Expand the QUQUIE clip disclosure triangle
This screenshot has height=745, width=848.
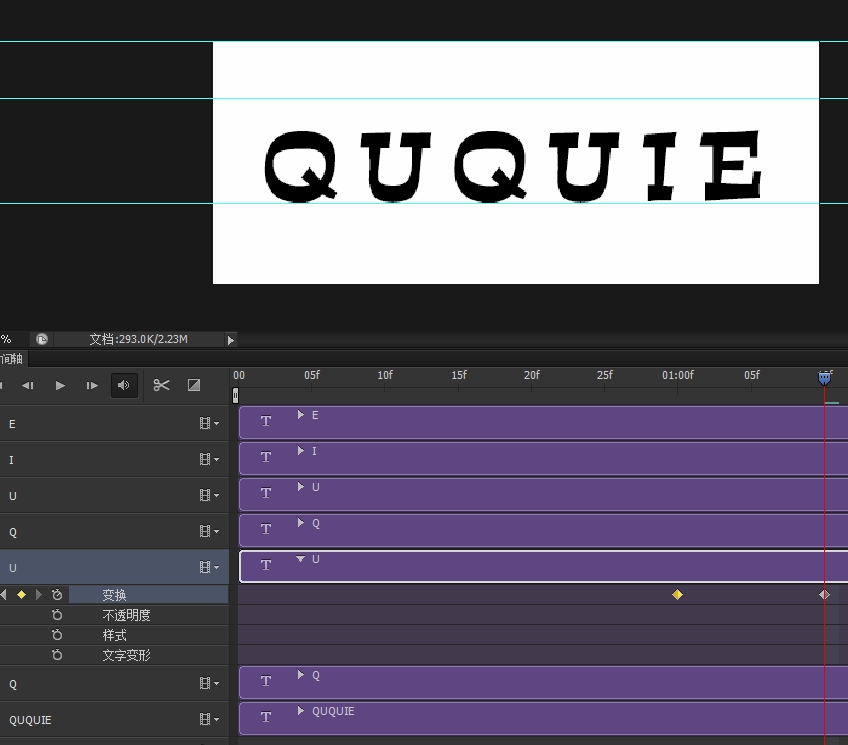300,711
